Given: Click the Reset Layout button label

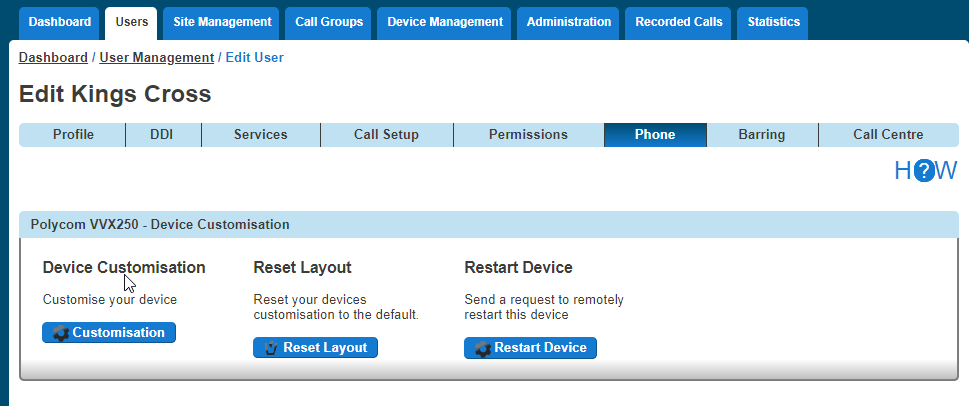Looking at the screenshot, I should 325,348.
